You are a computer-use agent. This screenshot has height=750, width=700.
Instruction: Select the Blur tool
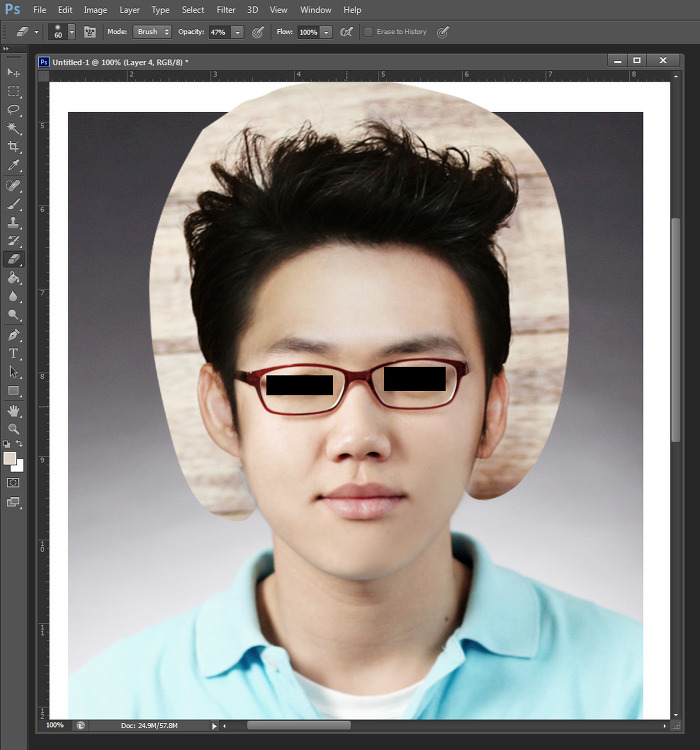pyautogui.click(x=13, y=297)
